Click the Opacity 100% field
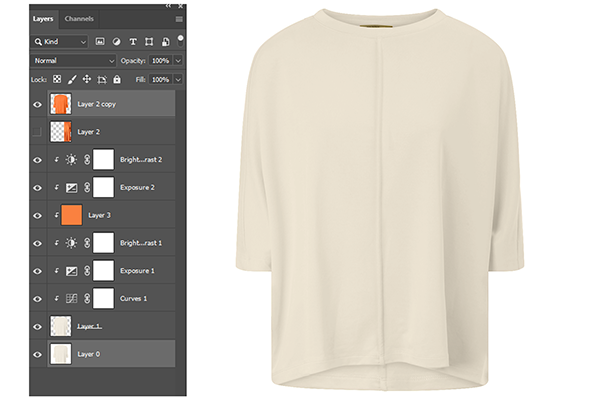 pyautogui.click(x=160, y=60)
